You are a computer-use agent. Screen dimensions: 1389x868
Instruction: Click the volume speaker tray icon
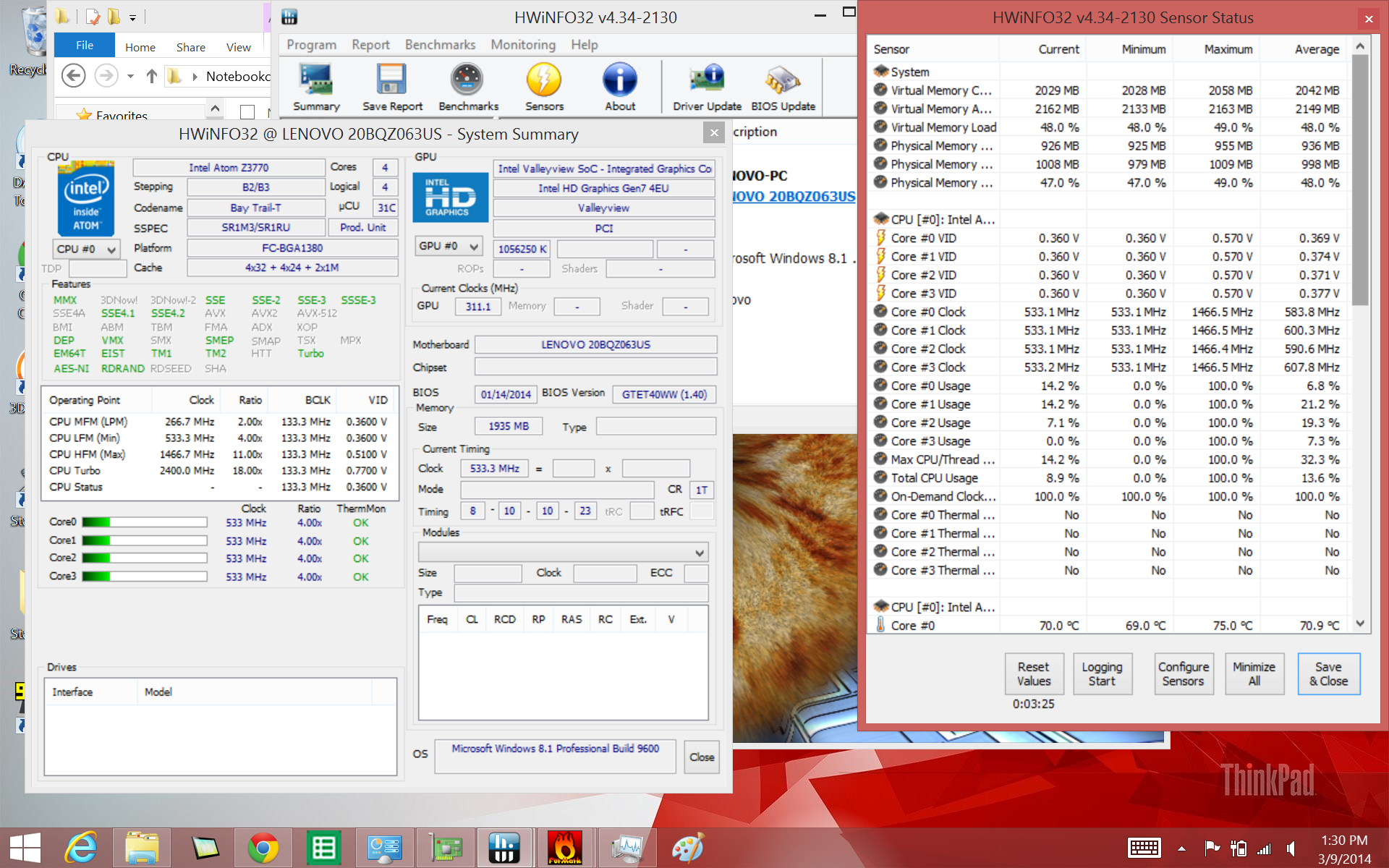click(x=1291, y=848)
